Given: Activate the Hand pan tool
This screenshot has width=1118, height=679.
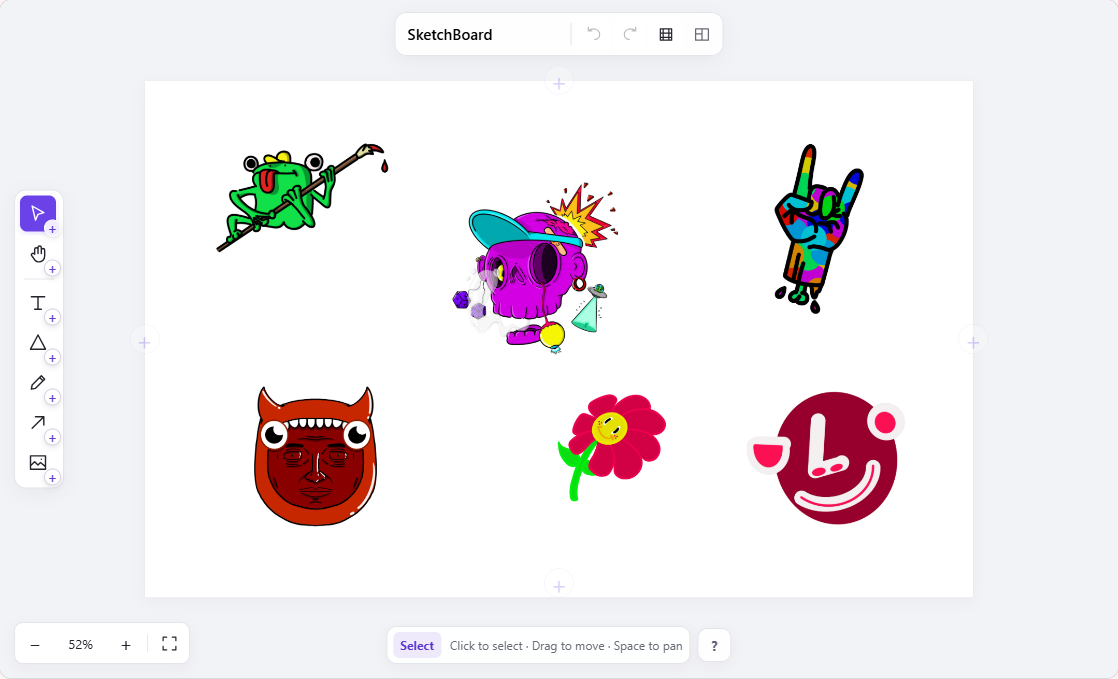Looking at the screenshot, I should [x=38, y=254].
